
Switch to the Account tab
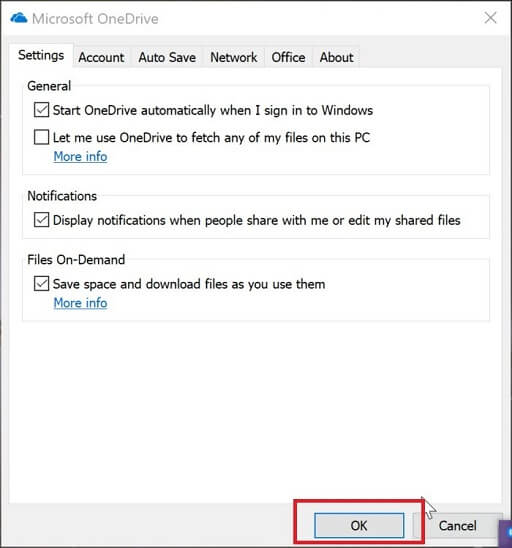[x=101, y=57]
